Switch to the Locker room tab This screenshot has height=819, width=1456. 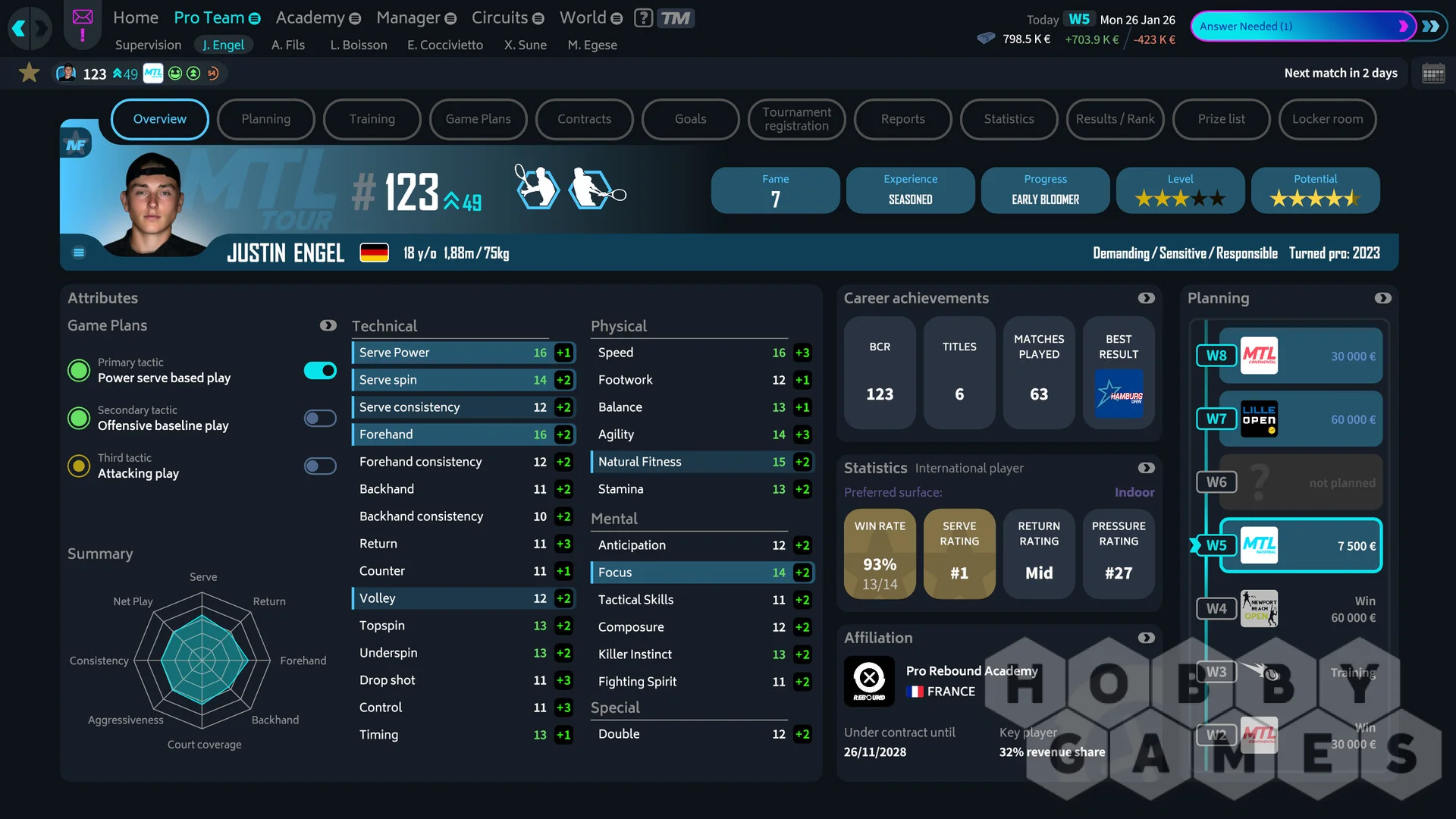1328,119
